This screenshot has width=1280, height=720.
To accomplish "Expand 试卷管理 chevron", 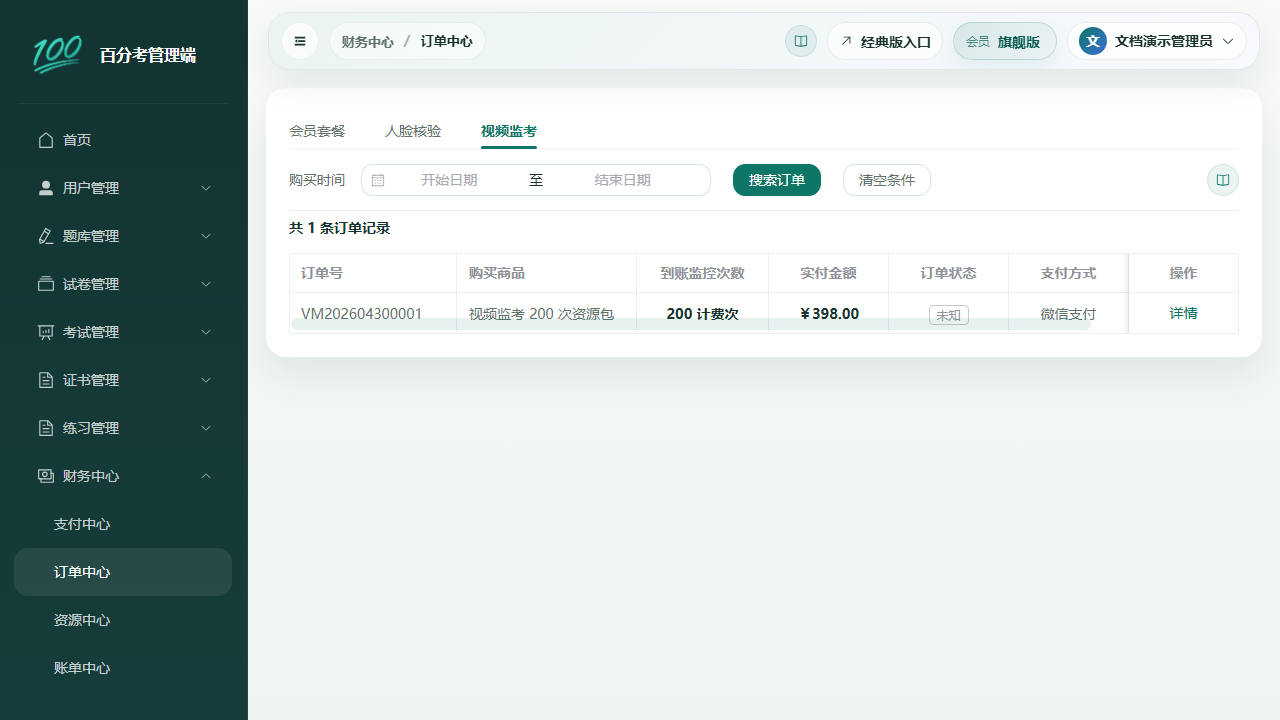I will pos(206,284).
